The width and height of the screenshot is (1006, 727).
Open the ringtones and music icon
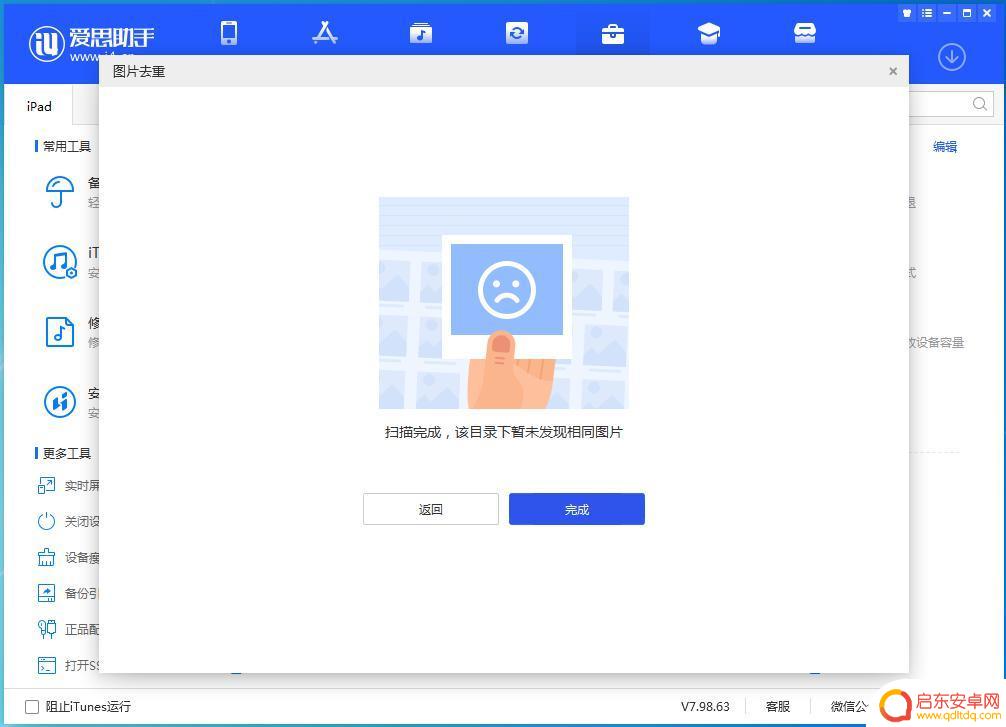click(421, 33)
